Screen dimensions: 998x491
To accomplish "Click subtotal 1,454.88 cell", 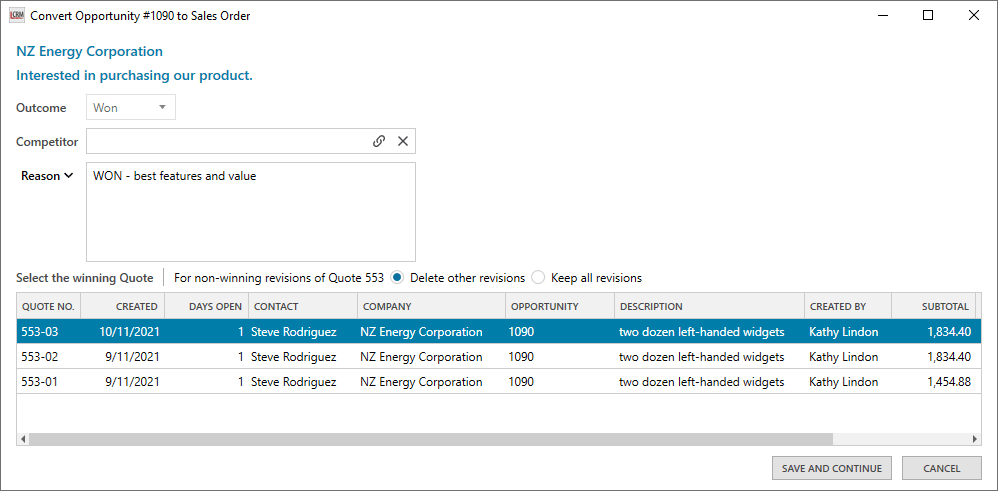I will click(949, 382).
